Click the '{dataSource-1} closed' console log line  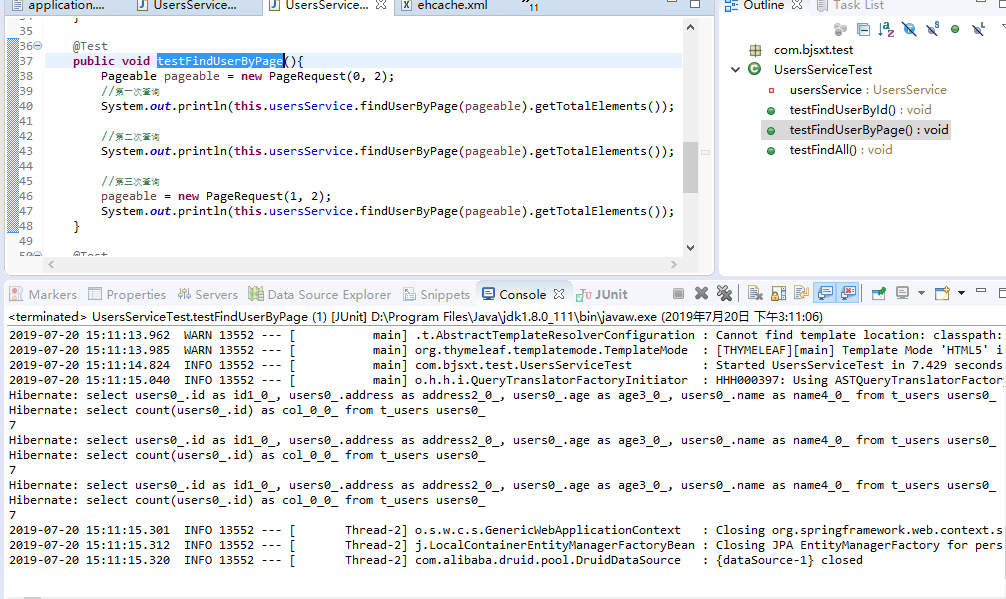pyautogui.click(x=436, y=560)
